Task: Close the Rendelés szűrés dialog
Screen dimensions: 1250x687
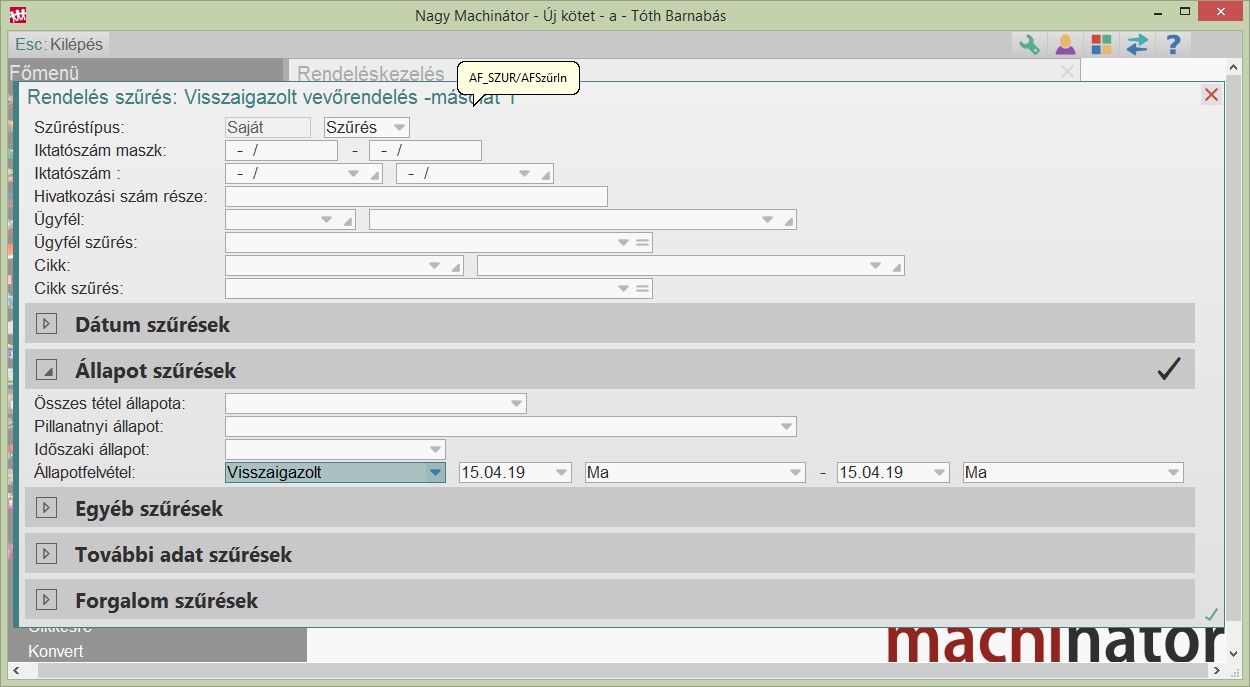Action: [x=1211, y=95]
